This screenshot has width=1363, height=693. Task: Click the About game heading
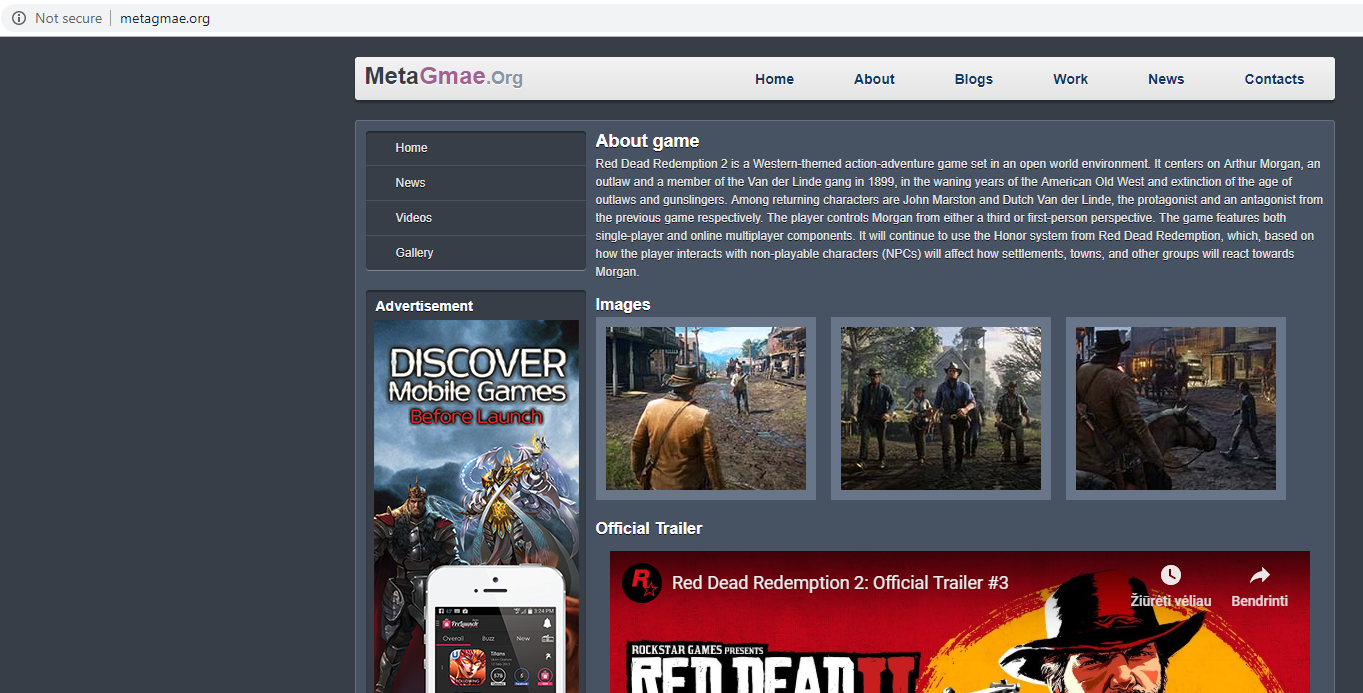pos(647,141)
